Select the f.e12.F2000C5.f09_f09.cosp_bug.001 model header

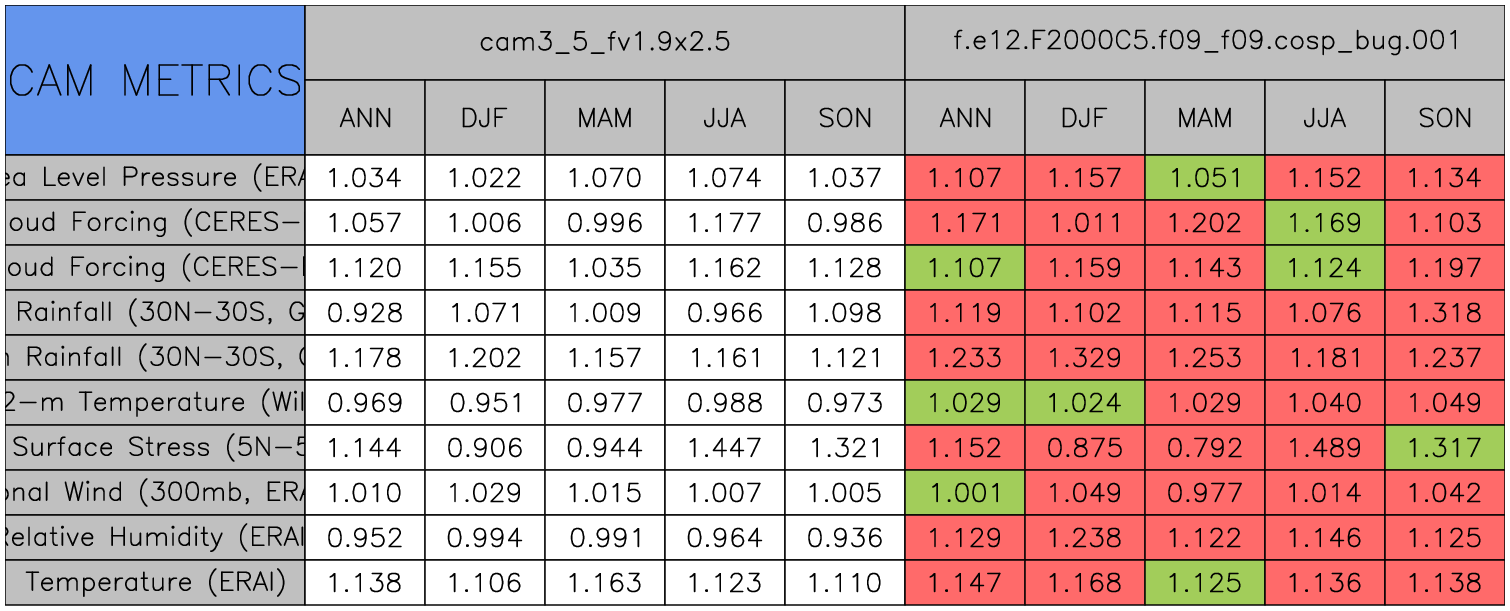coord(1206,42)
